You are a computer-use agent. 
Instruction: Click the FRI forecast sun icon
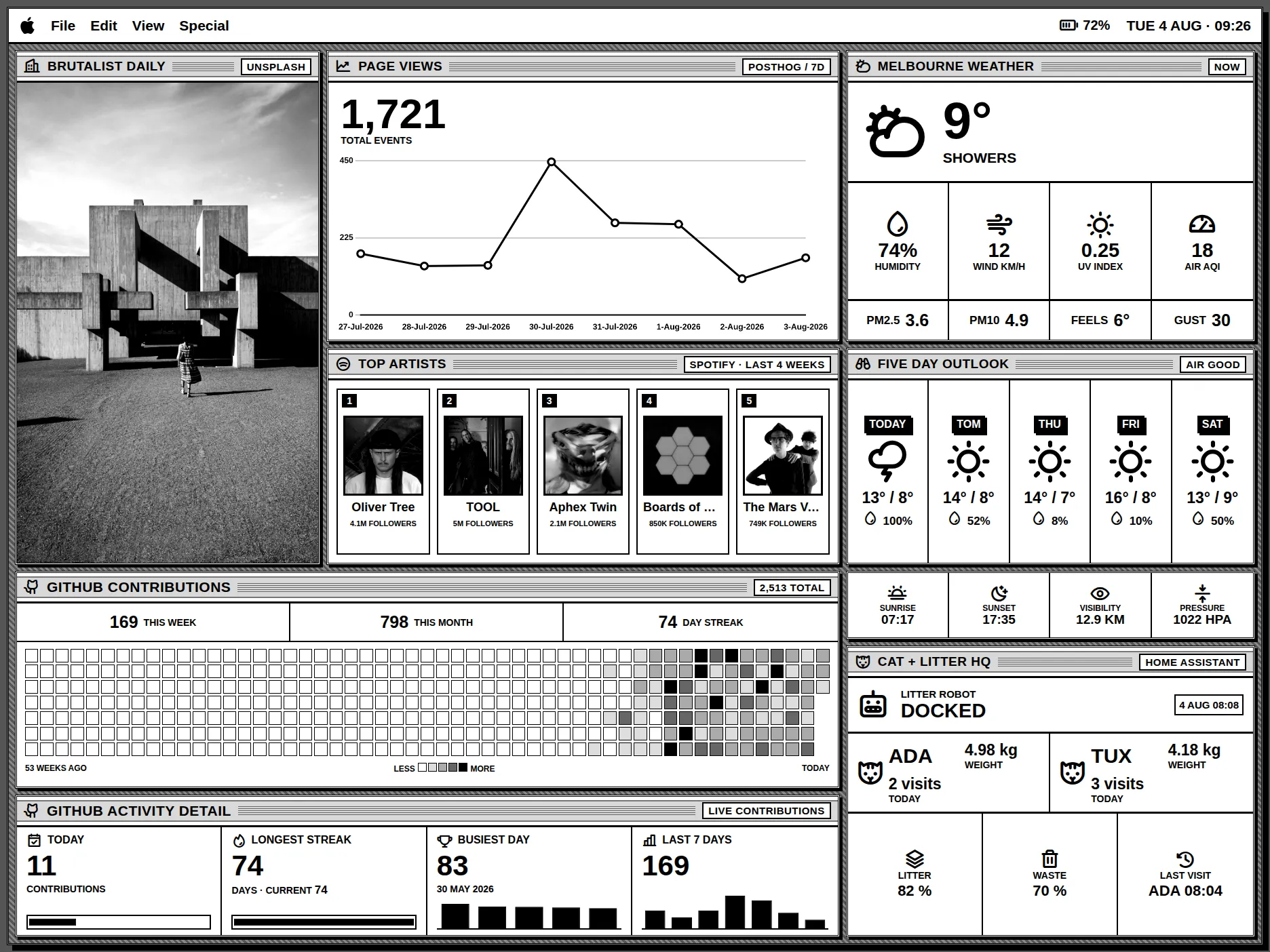(1130, 462)
